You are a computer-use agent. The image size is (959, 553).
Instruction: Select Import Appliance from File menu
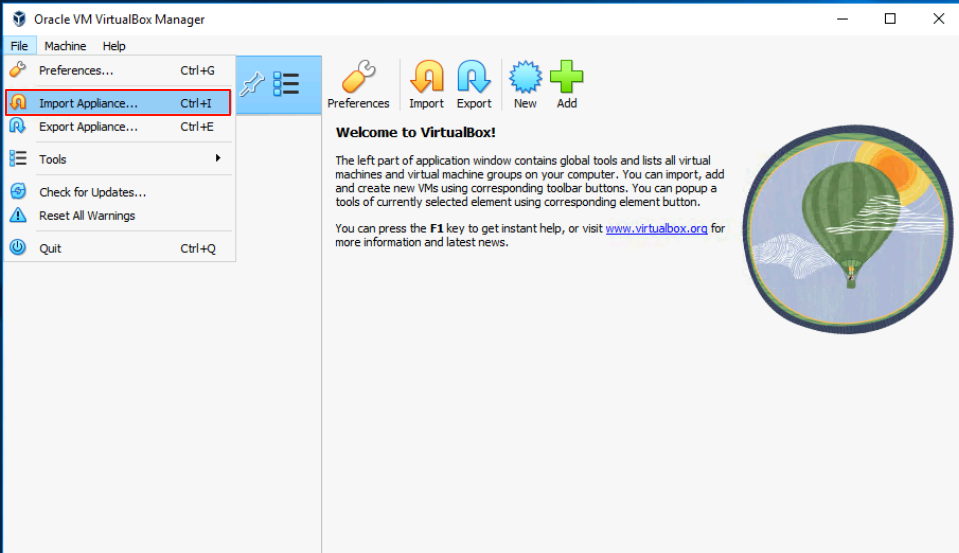pos(88,103)
